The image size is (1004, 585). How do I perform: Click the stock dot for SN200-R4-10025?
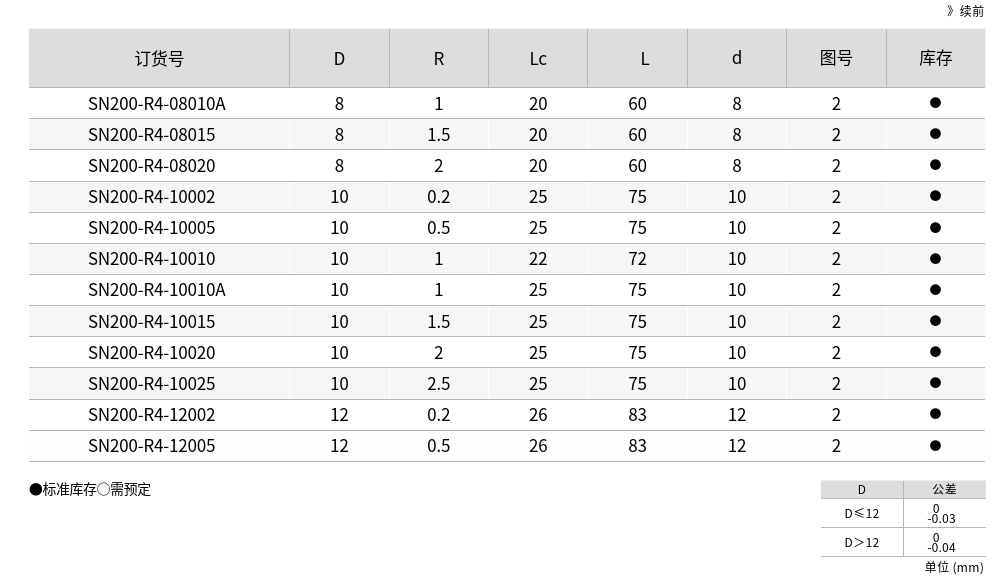(935, 383)
